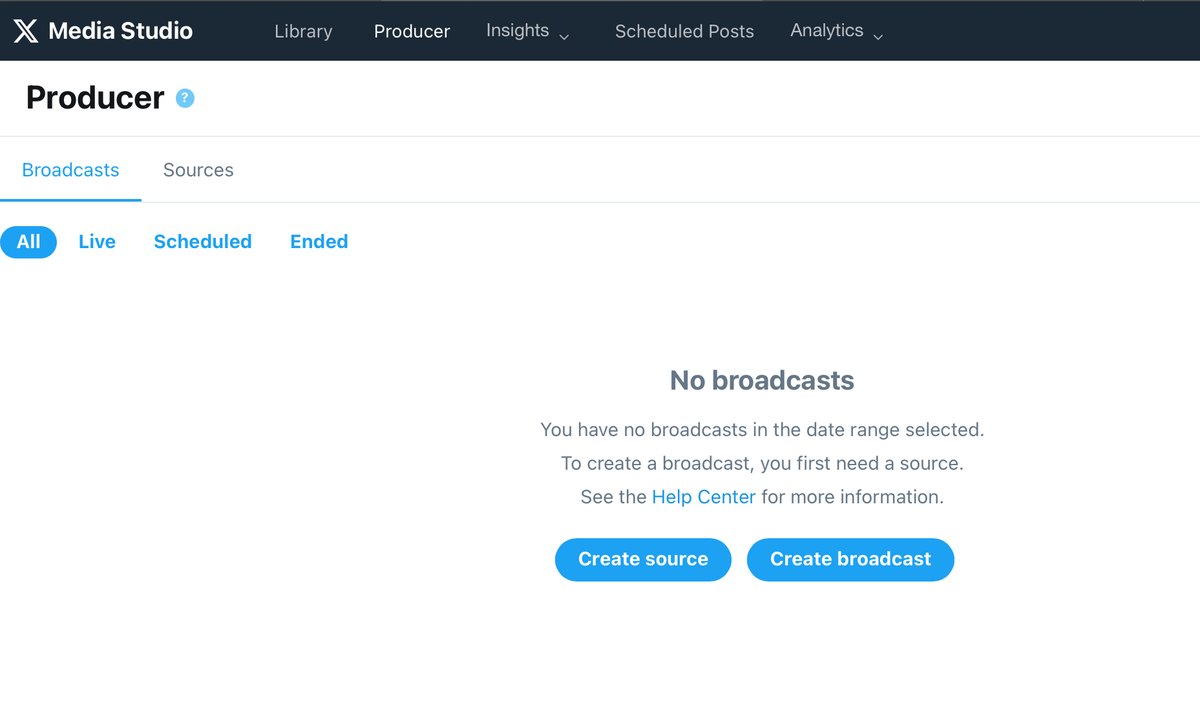Filter broadcasts by Live

[x=97, y=242]
